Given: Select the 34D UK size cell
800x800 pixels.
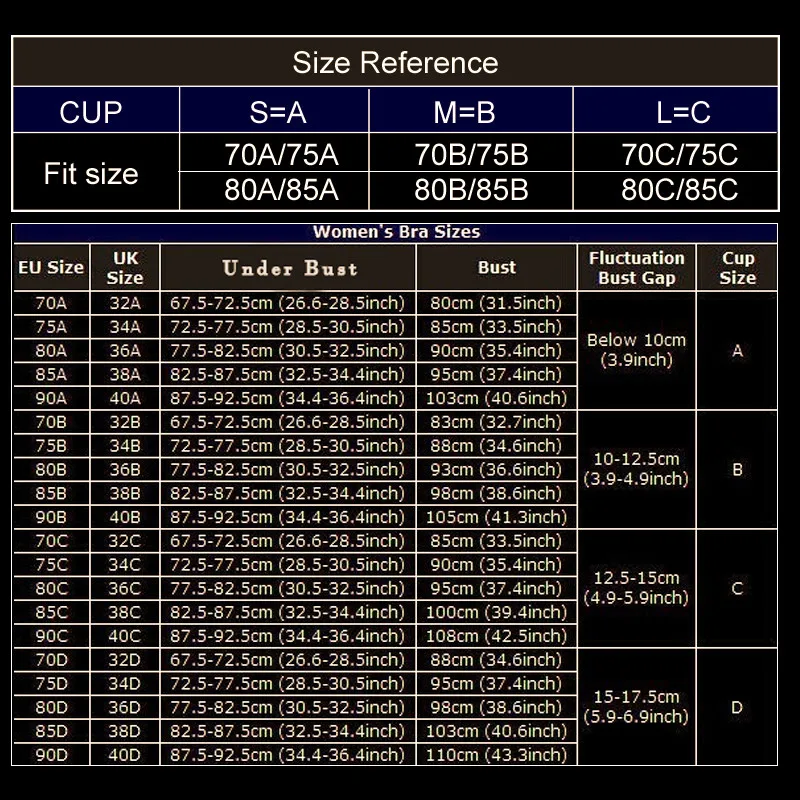Looking at the screenshot, I should click(x=125, y=684).
